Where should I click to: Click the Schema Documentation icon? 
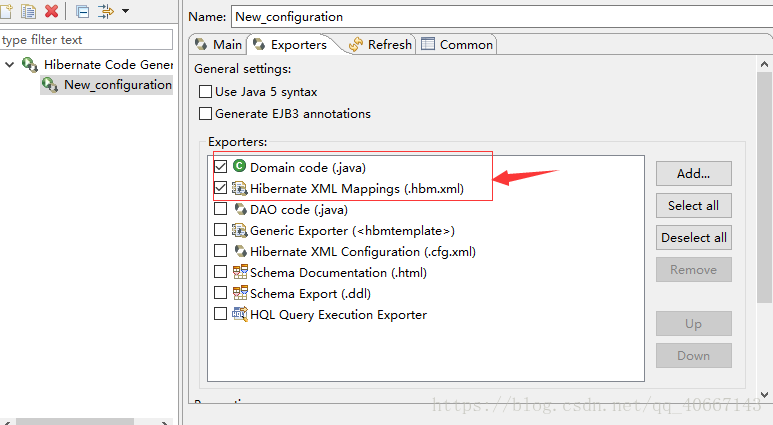240,272
